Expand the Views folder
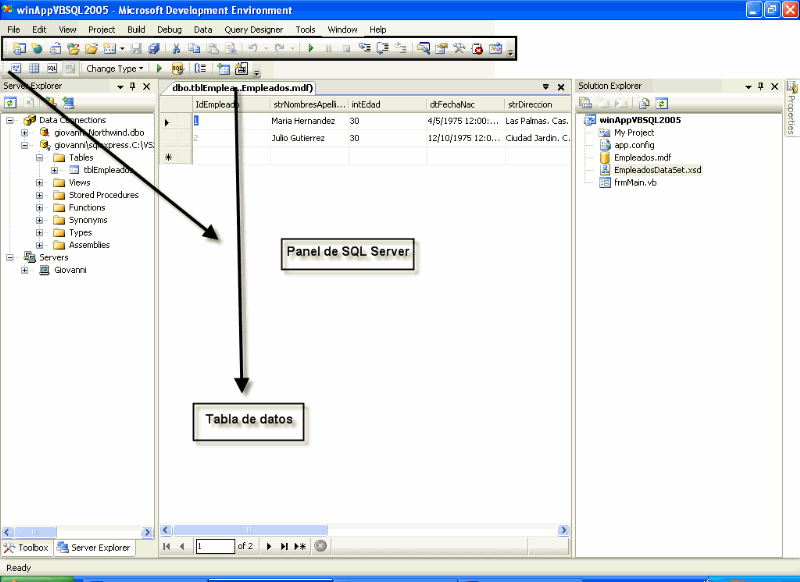800x582 pixels. click(39, 183)
